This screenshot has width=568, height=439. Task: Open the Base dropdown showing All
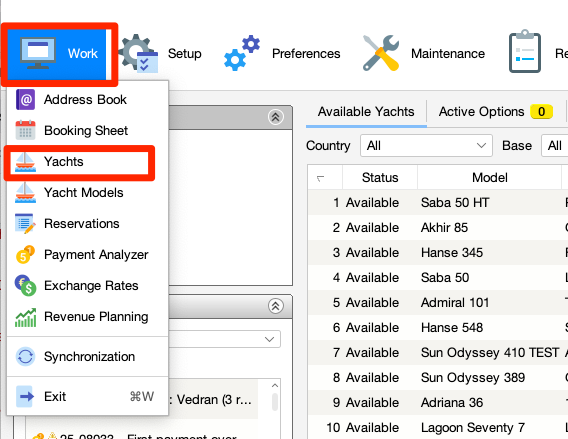click(x=555, y=146)
